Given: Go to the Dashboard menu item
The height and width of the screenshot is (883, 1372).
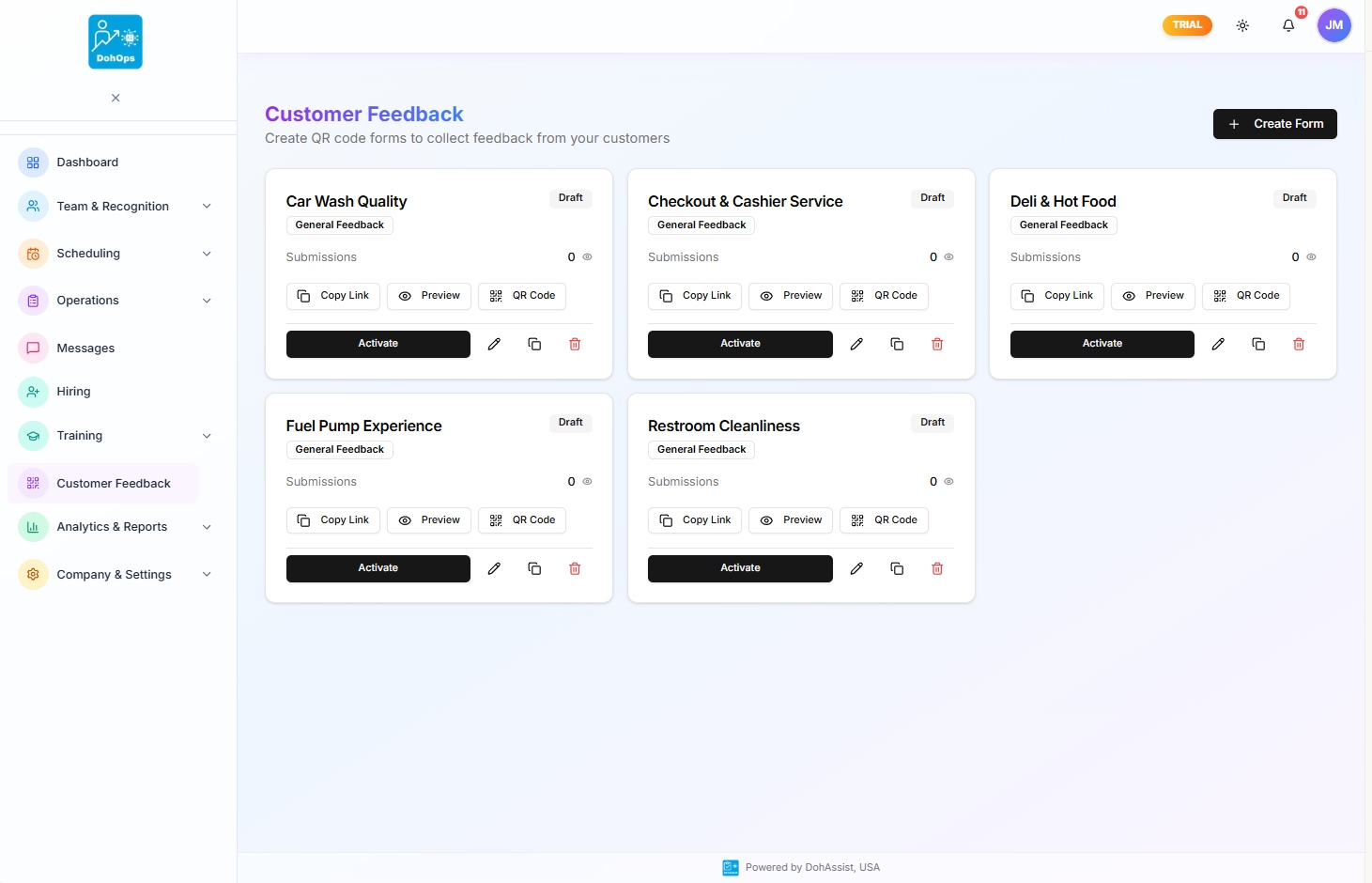Looking at the screenshot, I should coord(87,162).
